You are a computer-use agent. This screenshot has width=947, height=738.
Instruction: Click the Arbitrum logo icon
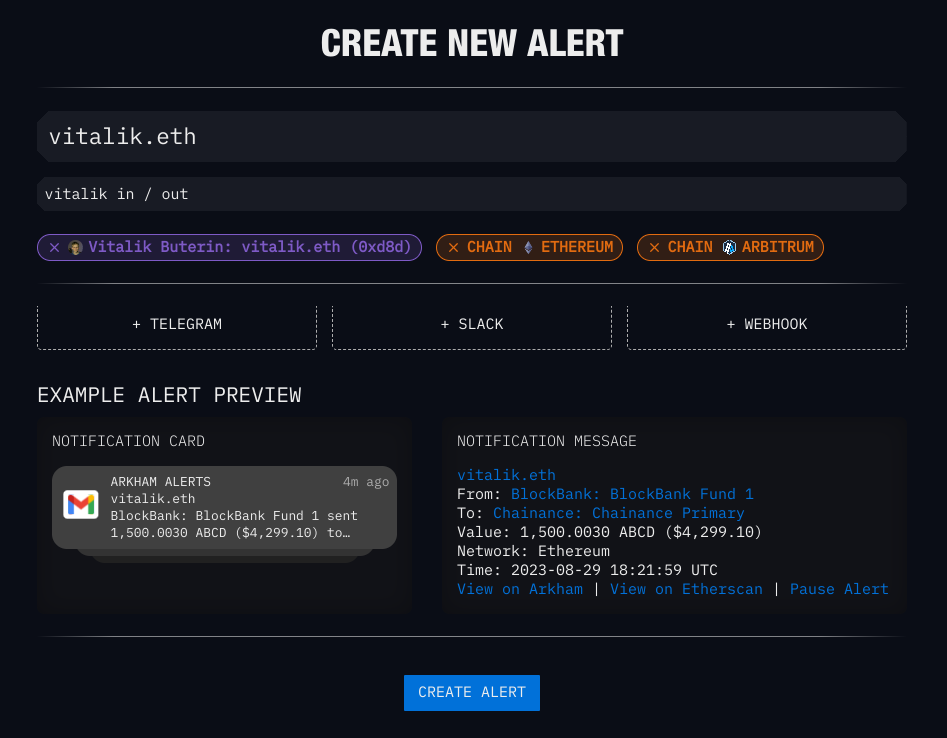point(729,248)
